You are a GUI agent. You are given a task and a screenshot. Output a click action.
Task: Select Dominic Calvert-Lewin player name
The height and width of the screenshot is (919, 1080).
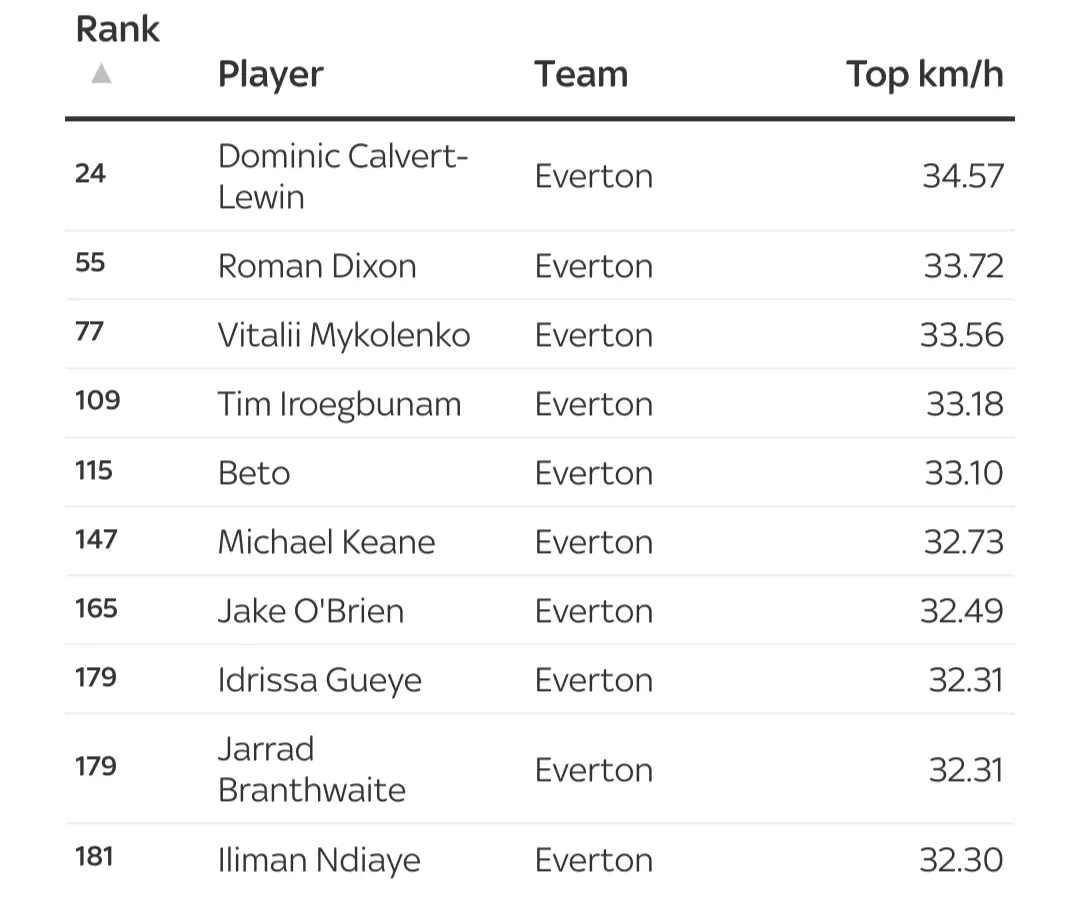343,176
